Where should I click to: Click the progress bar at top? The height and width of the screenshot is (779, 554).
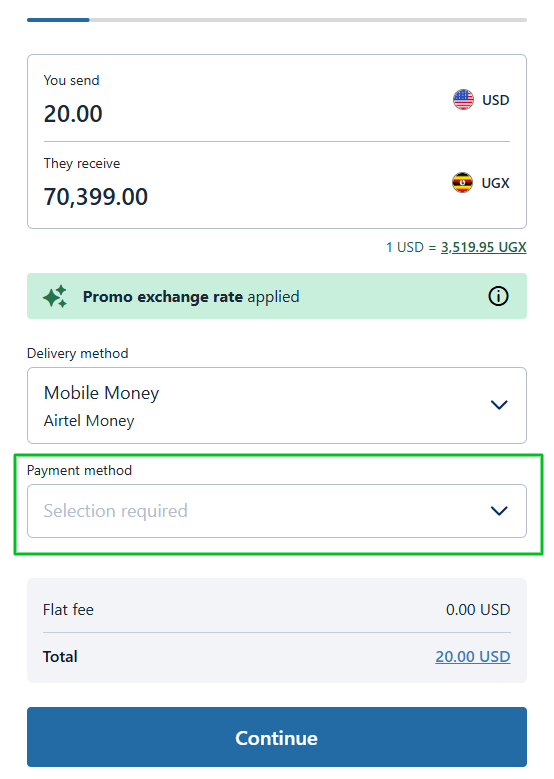pos(277,20)
